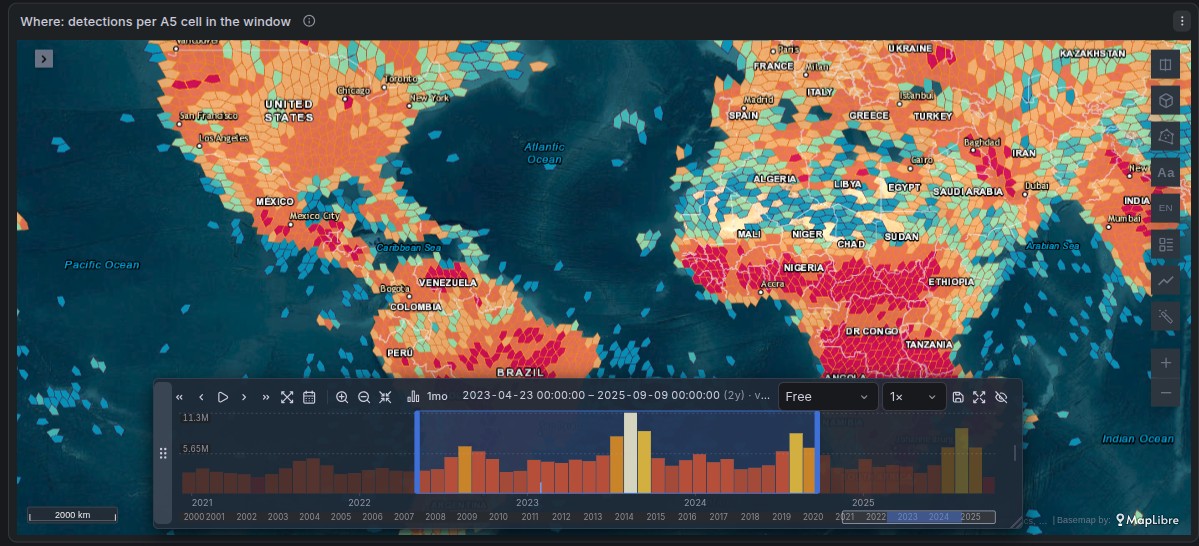The width and height of the screenshot is (1199, 546).
Task: Click the 2025 segment of the overview minimap
Action: (x=970, y=517)
